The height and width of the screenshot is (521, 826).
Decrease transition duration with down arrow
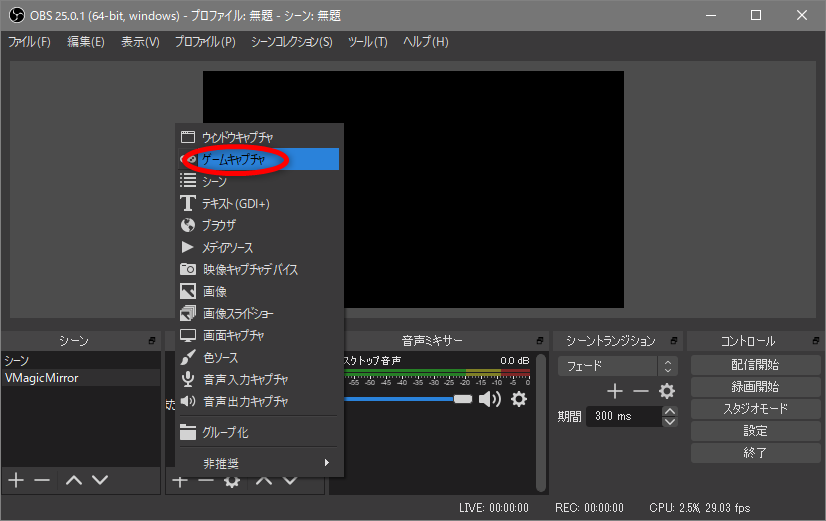coord(670,421)
